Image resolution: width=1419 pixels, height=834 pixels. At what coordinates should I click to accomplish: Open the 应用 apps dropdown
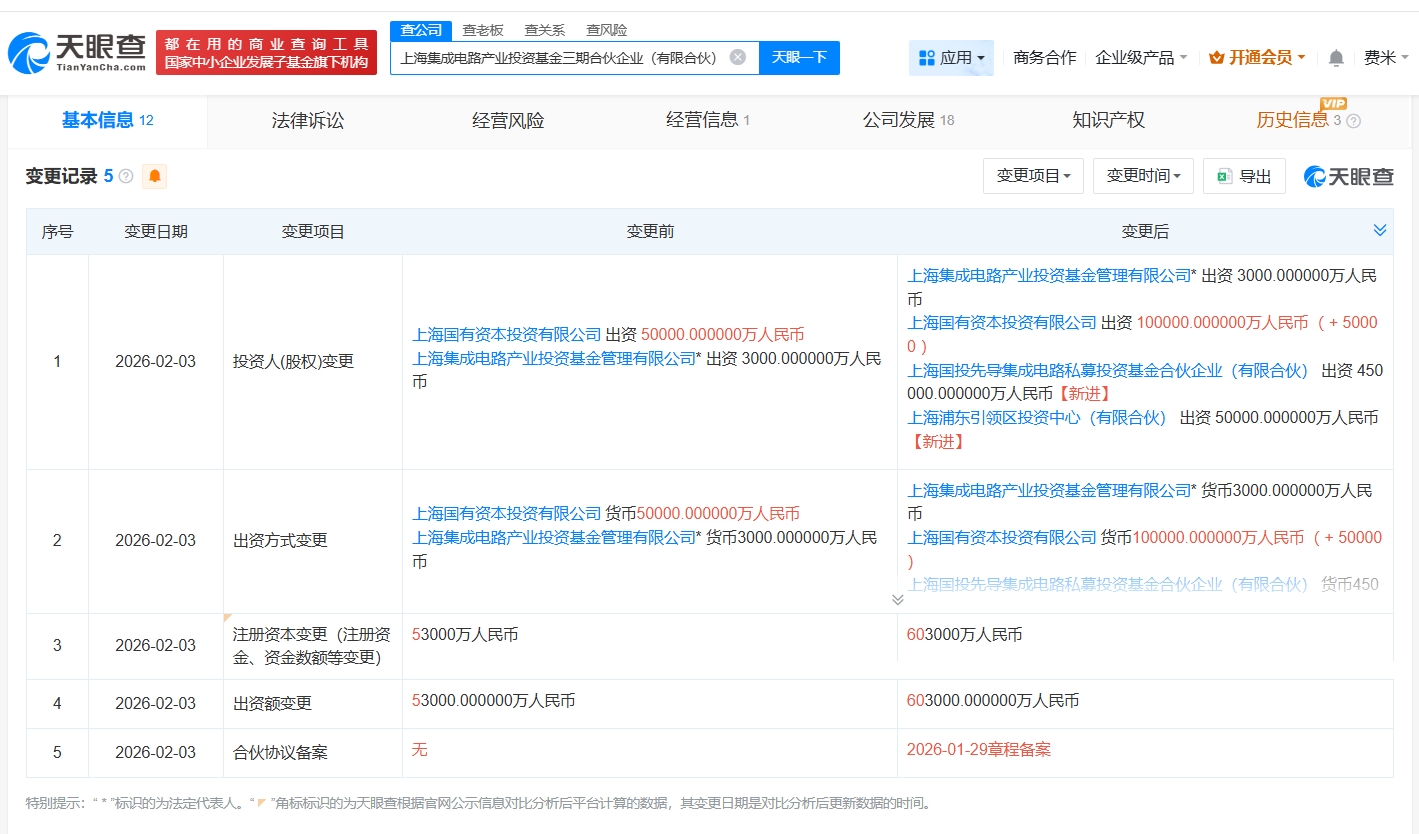951,58
